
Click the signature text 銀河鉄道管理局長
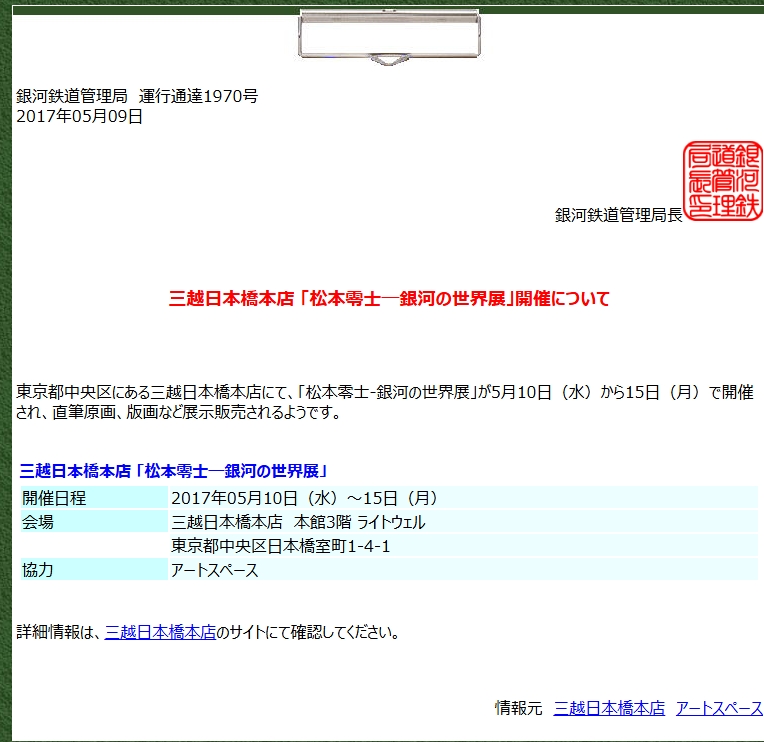click(x=618, y=215)
